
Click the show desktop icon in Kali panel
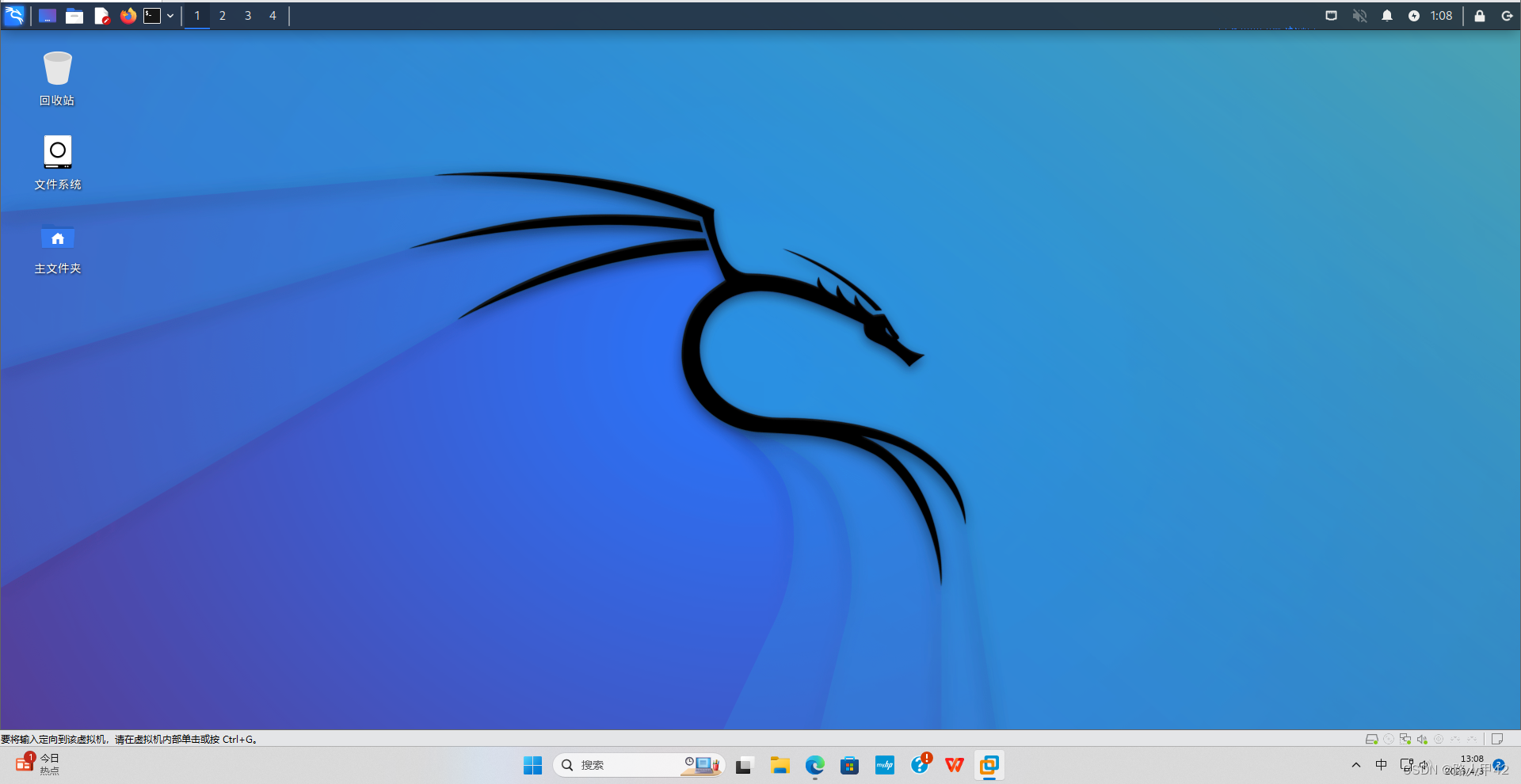click(48, 16)
